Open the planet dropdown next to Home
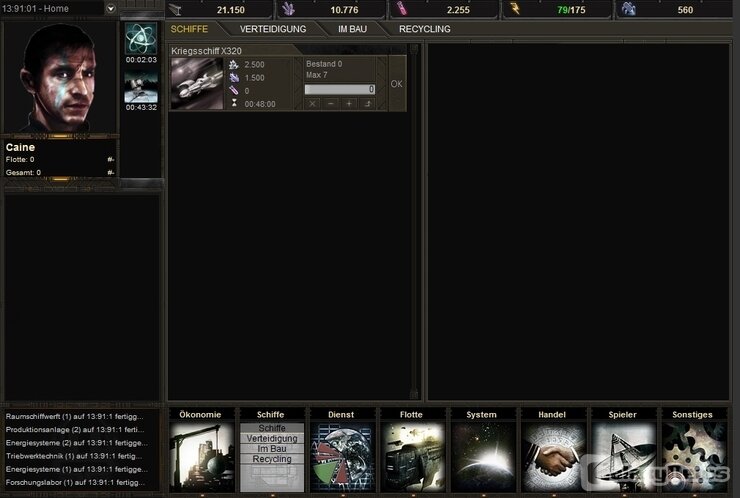The height and width of the screenshot is (498, 740). pos(110,8)
